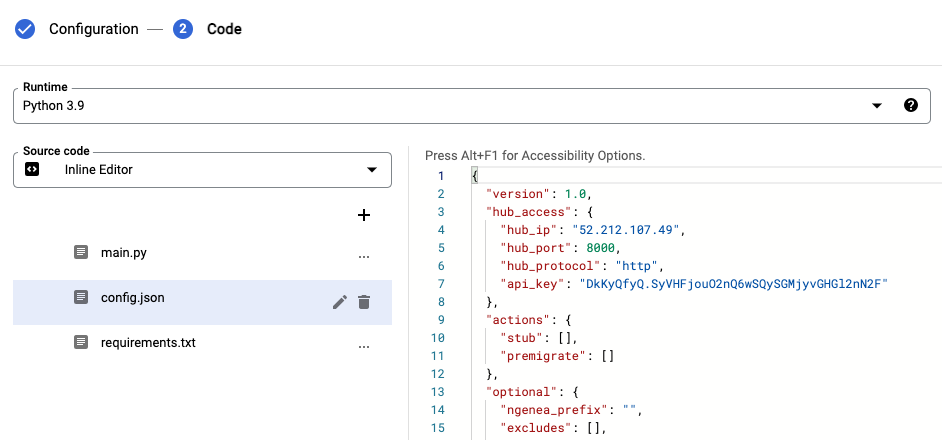
Task: Go back to the Configuration step
Action: coord(93,29)
